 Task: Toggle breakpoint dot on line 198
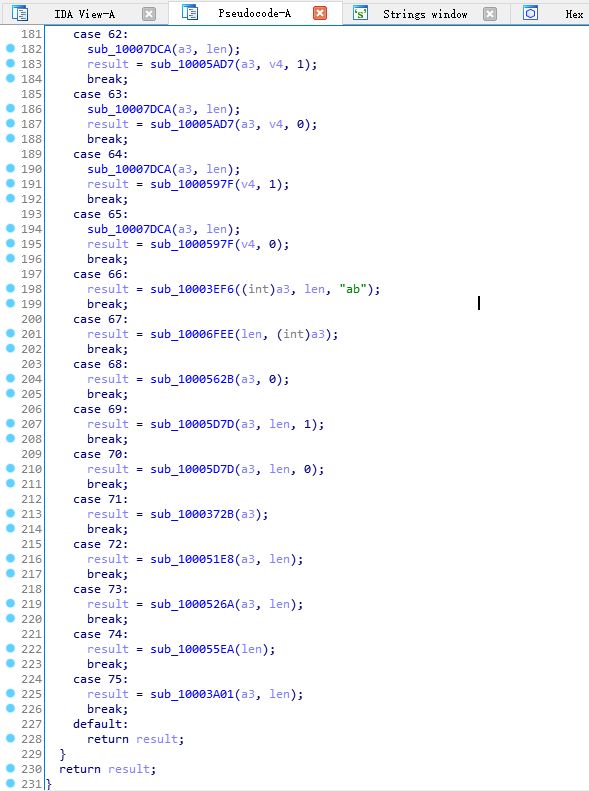click(10, 288)
